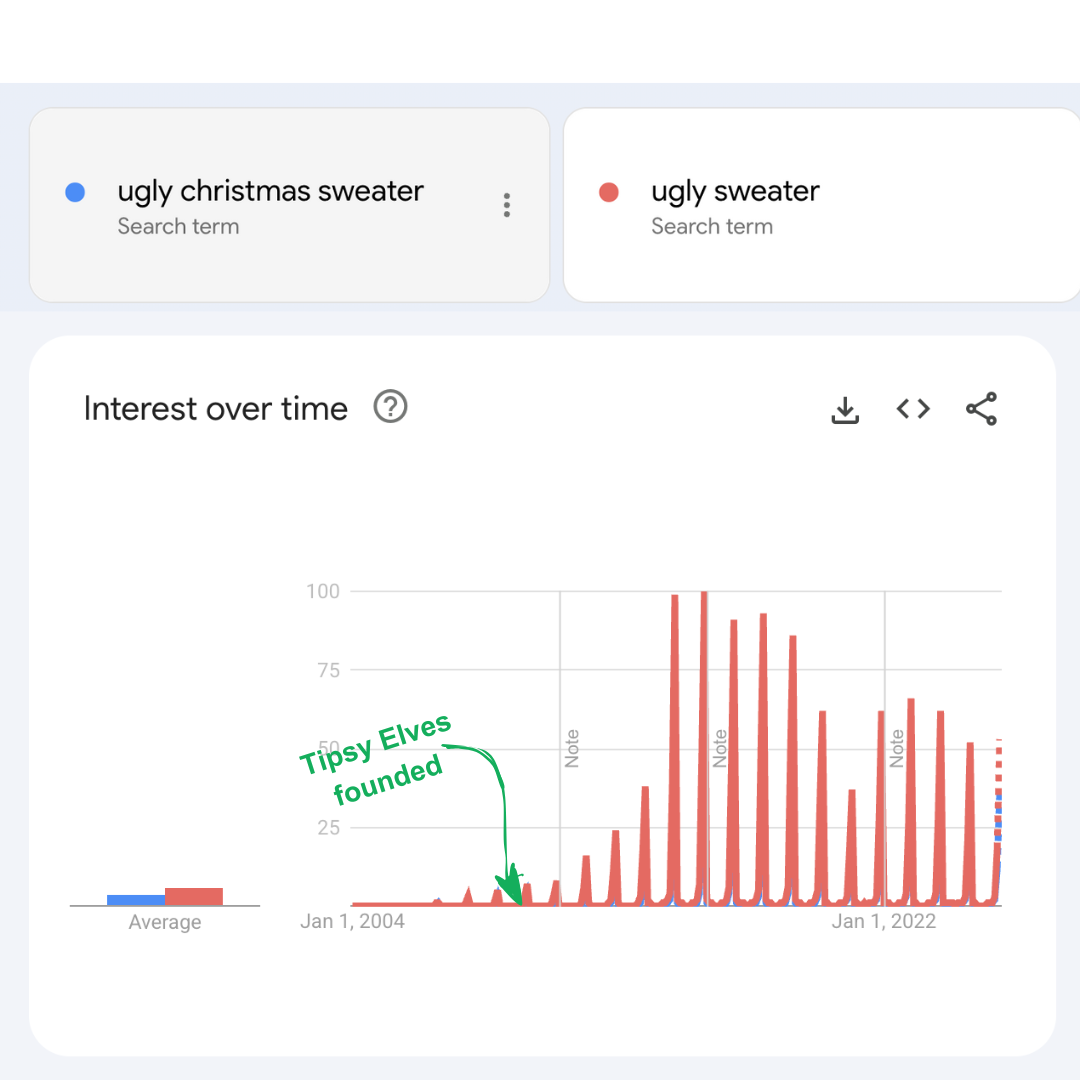The height and width of the screenshot is (1080, 1080).
Task: Download the Interest over time data
Action: point(845,409)
